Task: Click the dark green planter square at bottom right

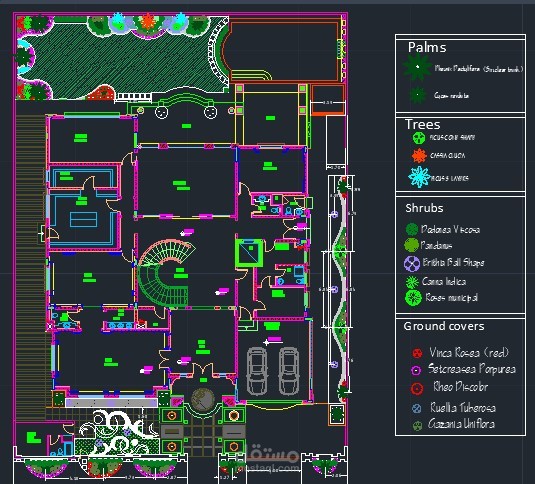Action: point(337,414)
